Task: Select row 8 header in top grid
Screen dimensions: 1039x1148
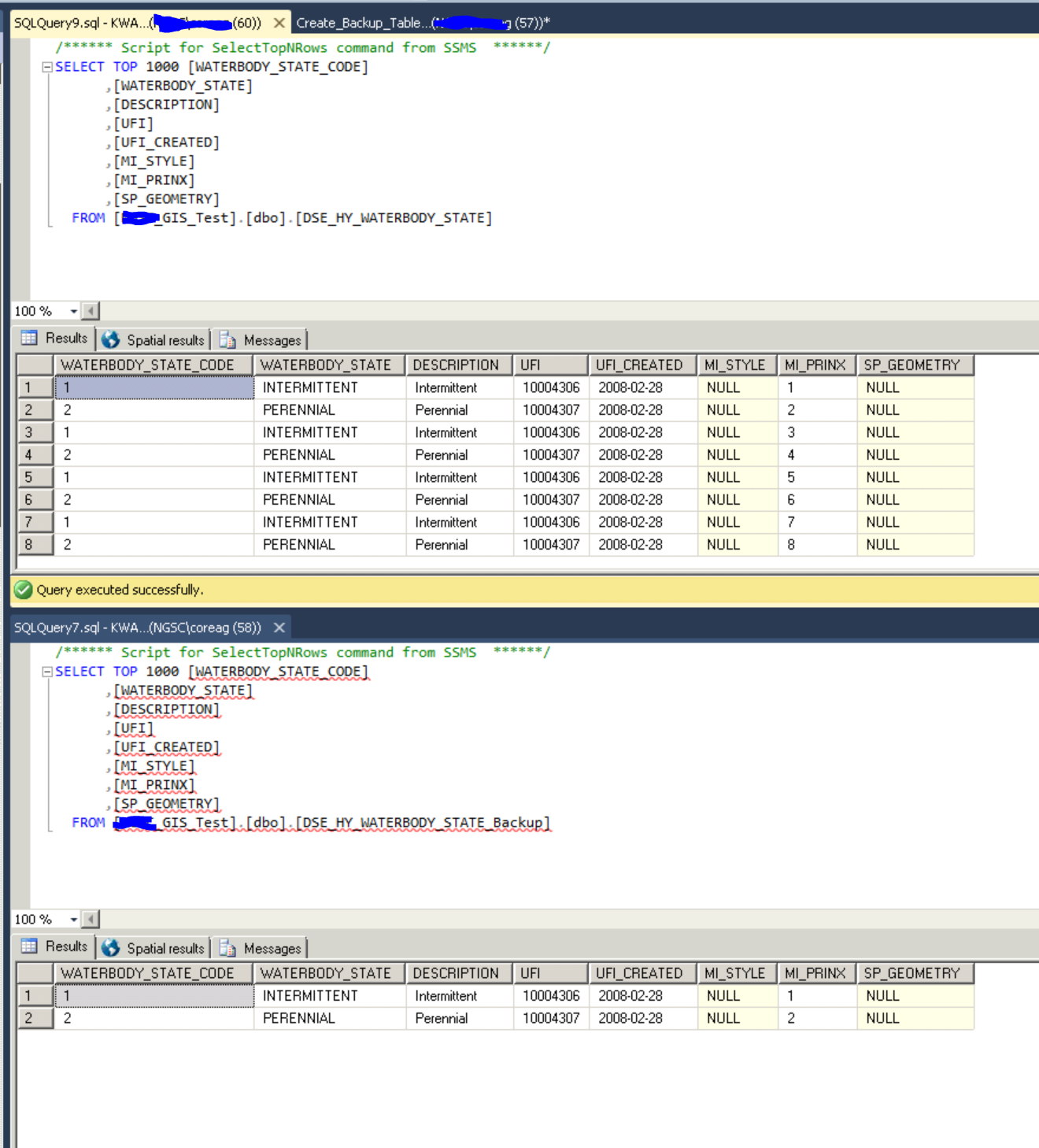Action: (x=35, y=545)
